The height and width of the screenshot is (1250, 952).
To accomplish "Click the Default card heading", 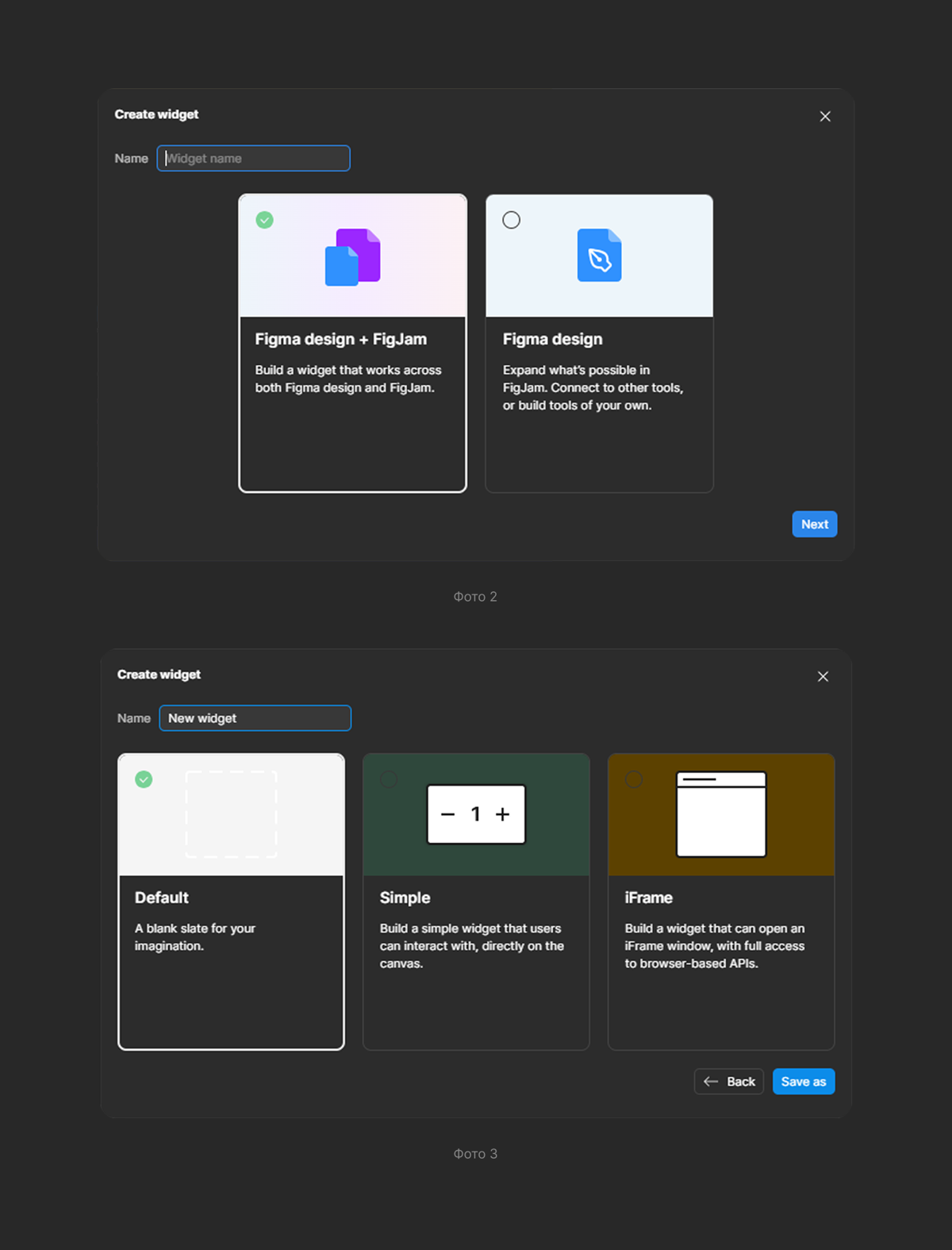I will point(162,898).
